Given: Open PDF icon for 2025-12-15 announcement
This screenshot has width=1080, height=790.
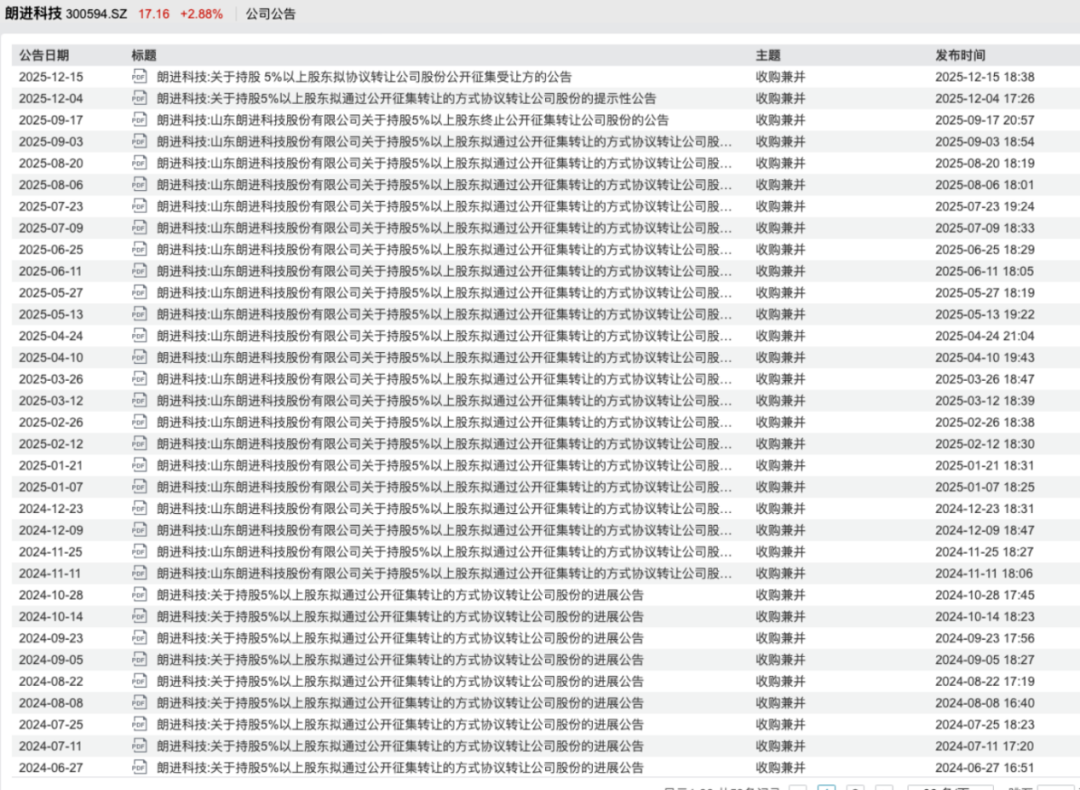Looking at the screenshot, I should (x=139, y=76).
